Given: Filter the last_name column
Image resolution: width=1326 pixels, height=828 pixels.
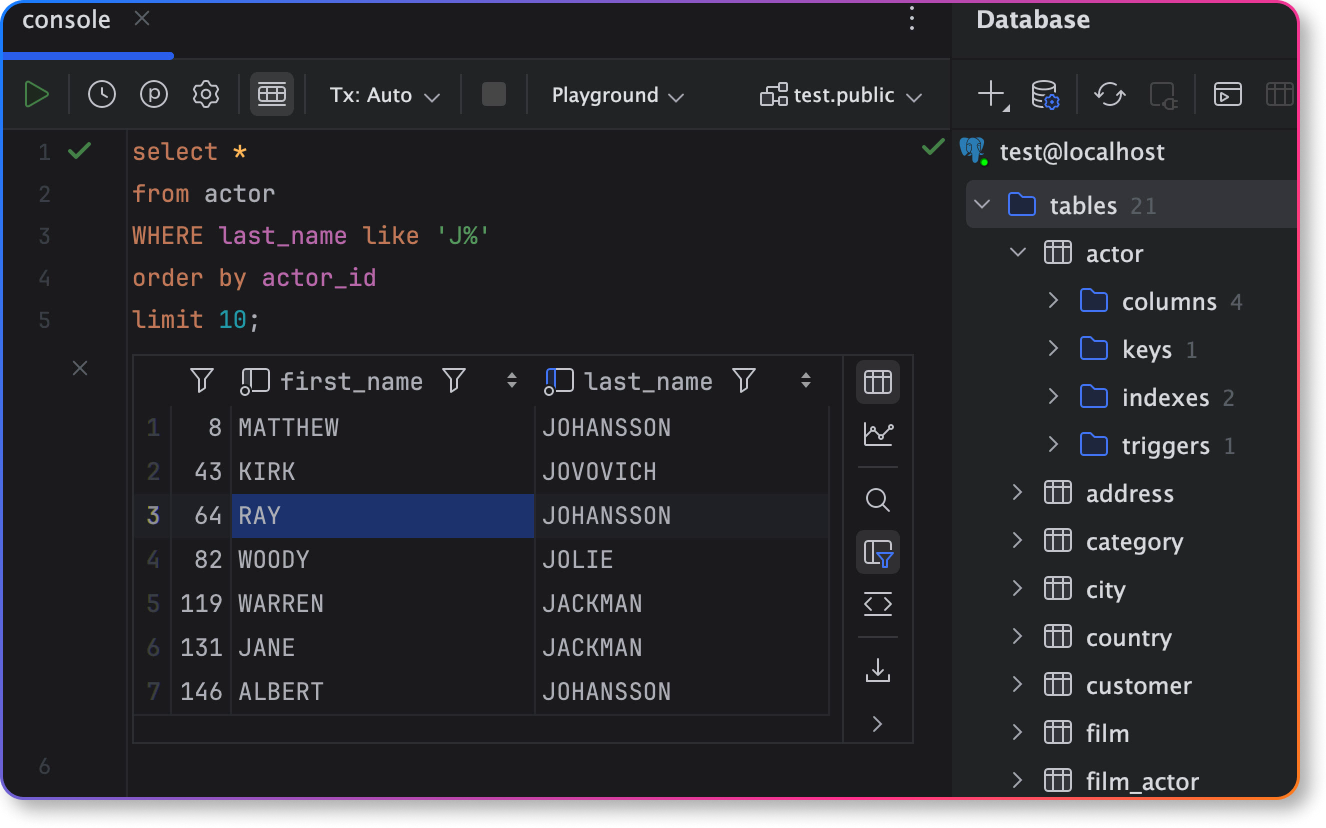Looking at the screenshot, I should pos(744,381).
